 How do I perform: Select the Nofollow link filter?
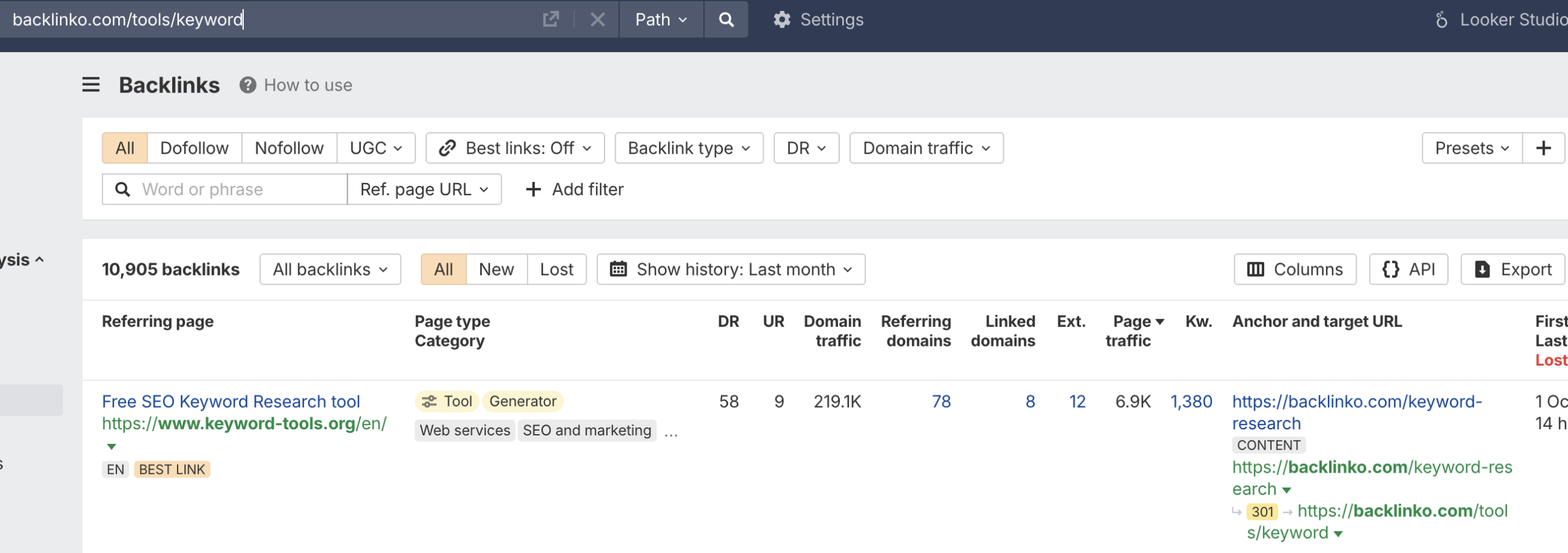[288, 148]
